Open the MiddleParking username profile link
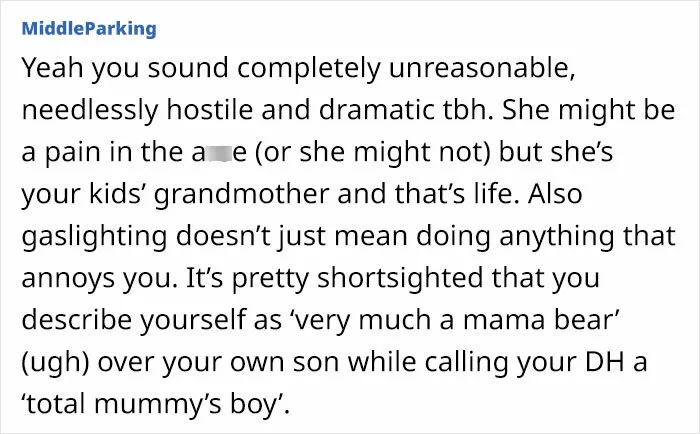 89,29
